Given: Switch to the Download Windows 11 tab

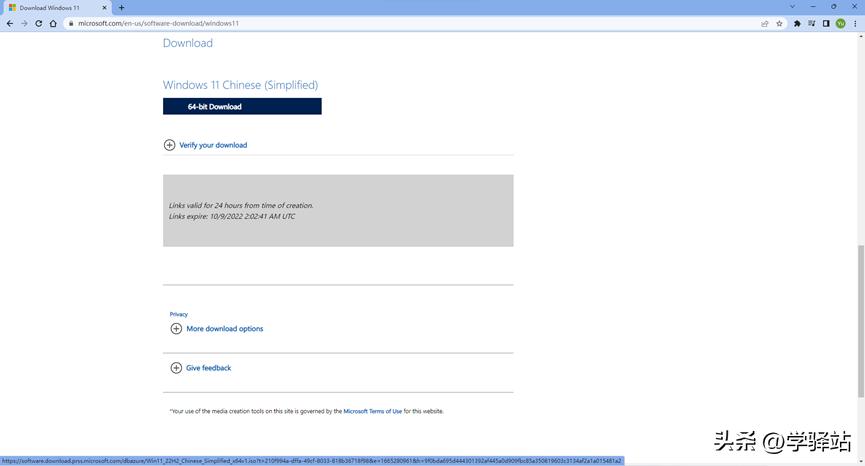Looking at the screenshot, I should 55,8.
